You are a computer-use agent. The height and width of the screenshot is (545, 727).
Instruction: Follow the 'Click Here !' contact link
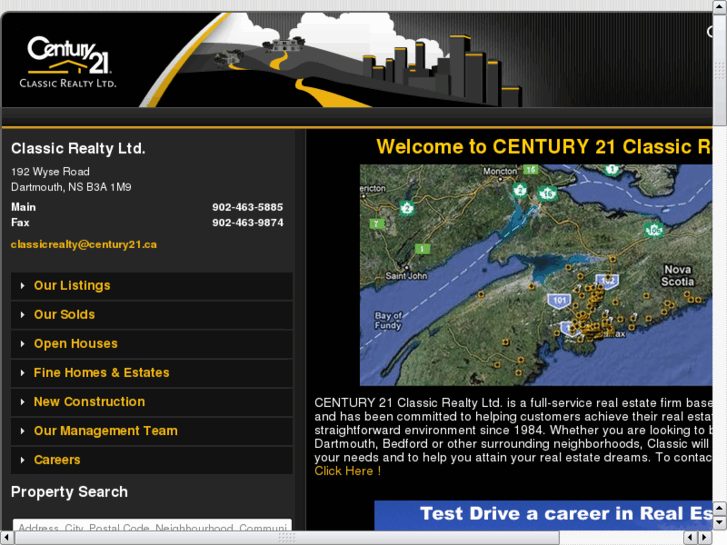(x=348, y=471)
